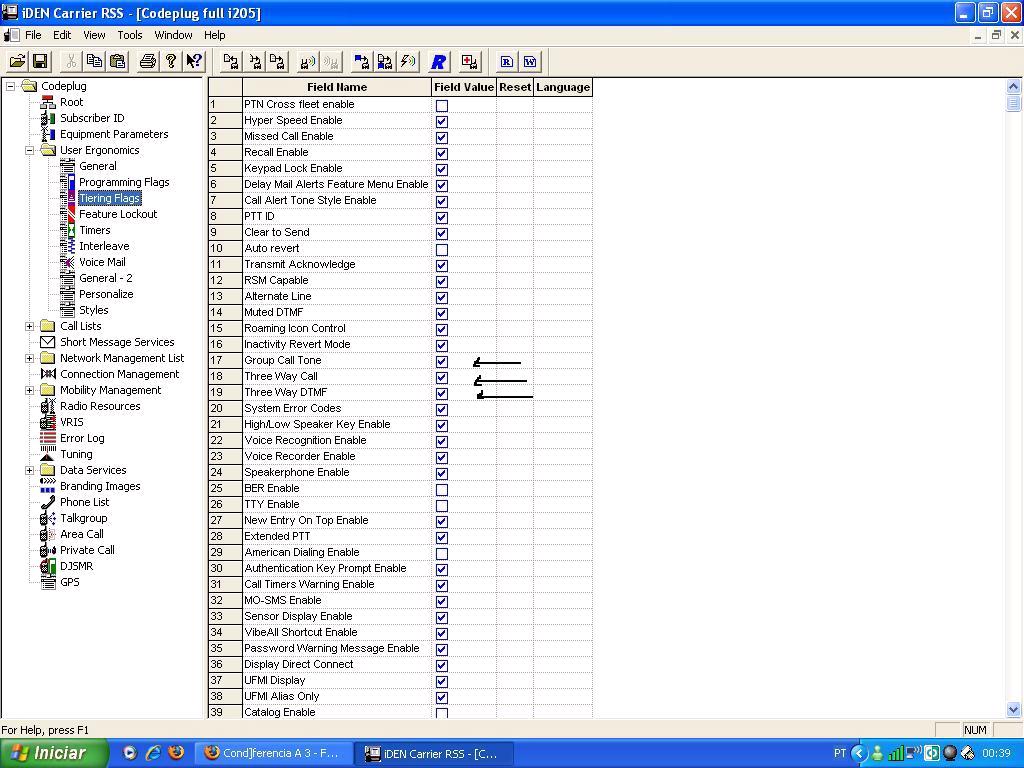Open Radio Resources in the tree
Viewport: 1024px width, 768px height.
(100, 406)
